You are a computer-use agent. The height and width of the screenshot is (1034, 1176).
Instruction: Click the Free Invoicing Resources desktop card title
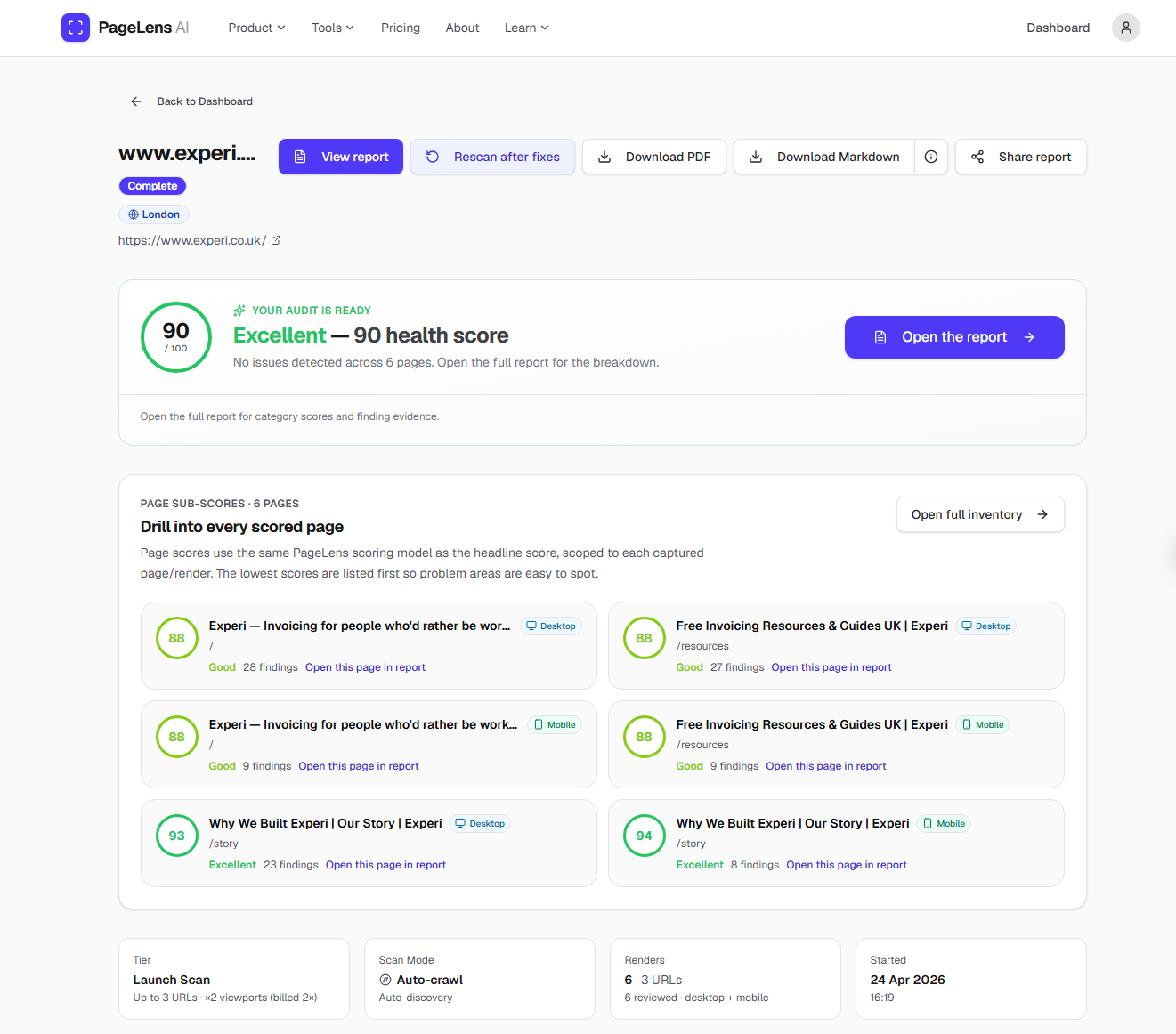point(812,626)
